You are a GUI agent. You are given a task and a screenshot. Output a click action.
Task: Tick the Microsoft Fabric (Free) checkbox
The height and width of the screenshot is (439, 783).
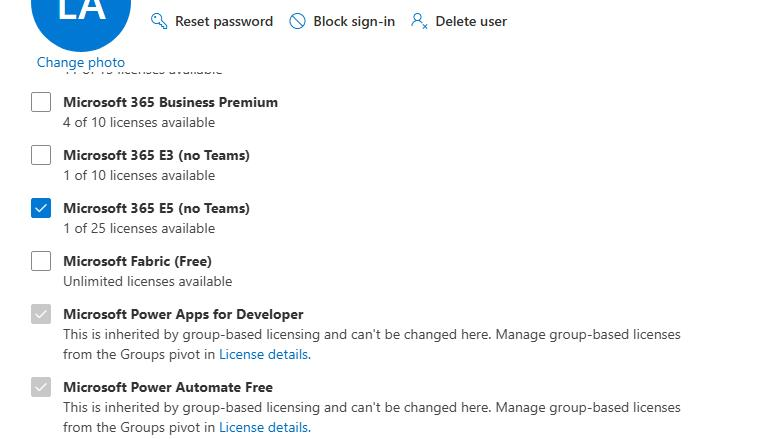[41, 261]
